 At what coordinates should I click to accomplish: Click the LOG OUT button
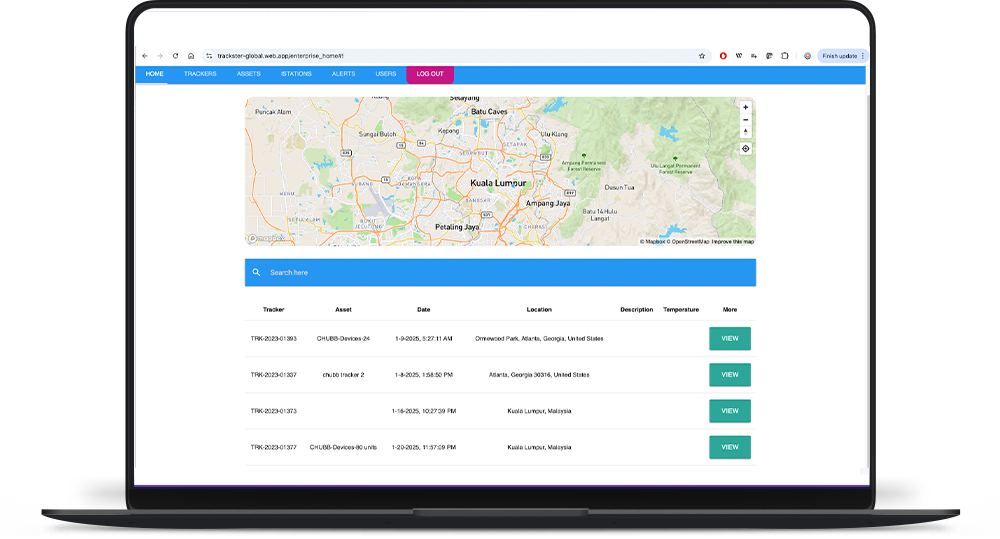[430, 74]
